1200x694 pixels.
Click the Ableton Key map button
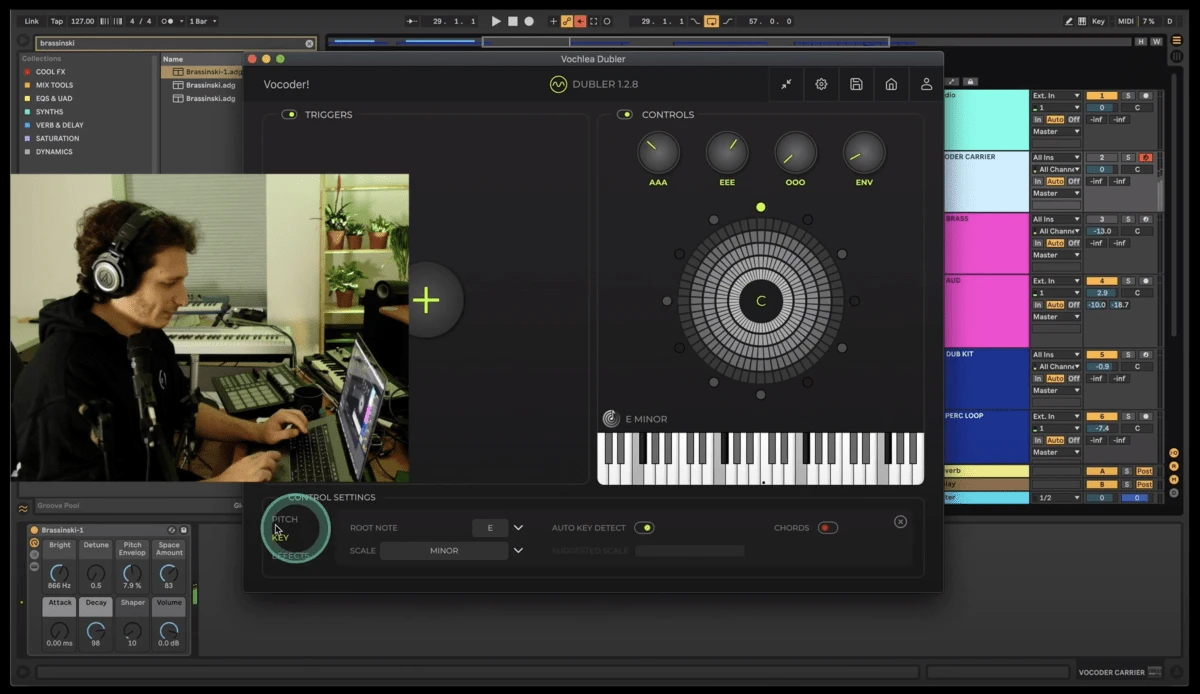[x=1098, y=21]
